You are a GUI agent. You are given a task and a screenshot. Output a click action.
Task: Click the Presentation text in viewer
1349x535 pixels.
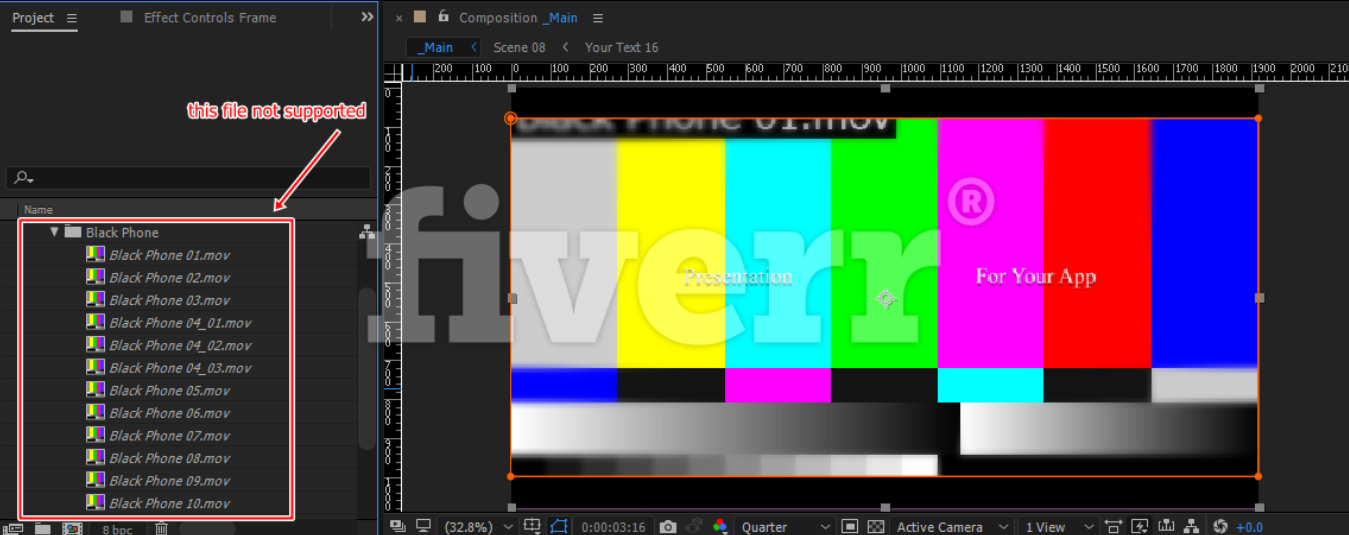click(738, 277)
